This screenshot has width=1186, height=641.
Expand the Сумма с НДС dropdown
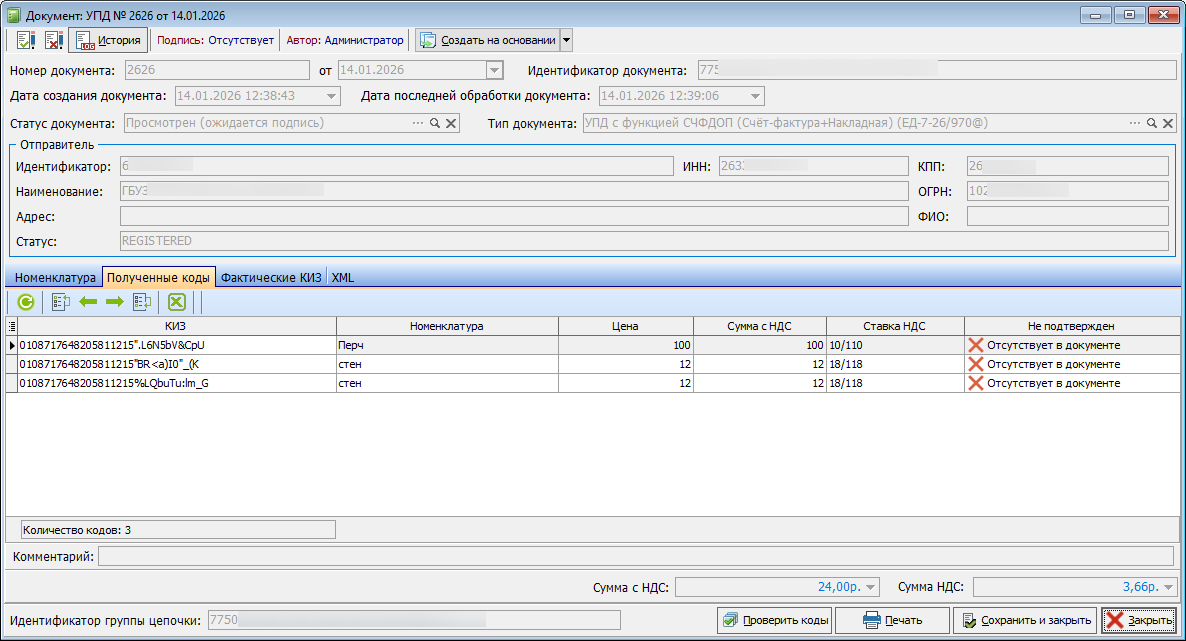[x=871, y=587]
